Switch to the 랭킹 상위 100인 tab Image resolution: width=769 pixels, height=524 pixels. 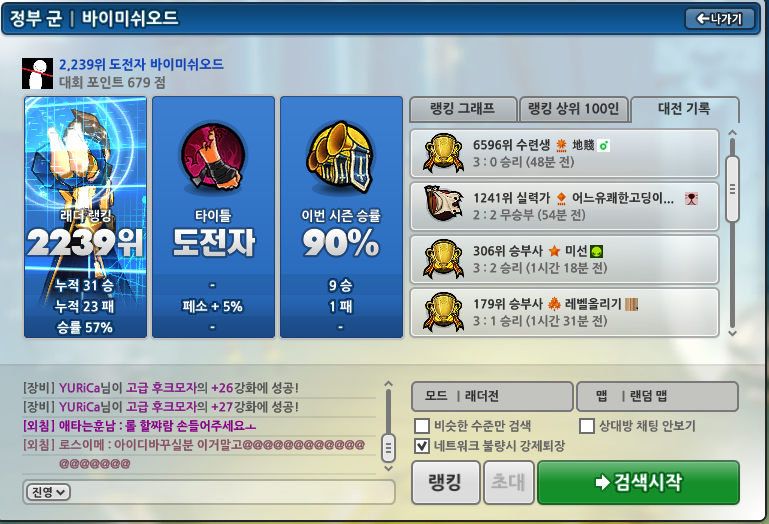point(574,109)
